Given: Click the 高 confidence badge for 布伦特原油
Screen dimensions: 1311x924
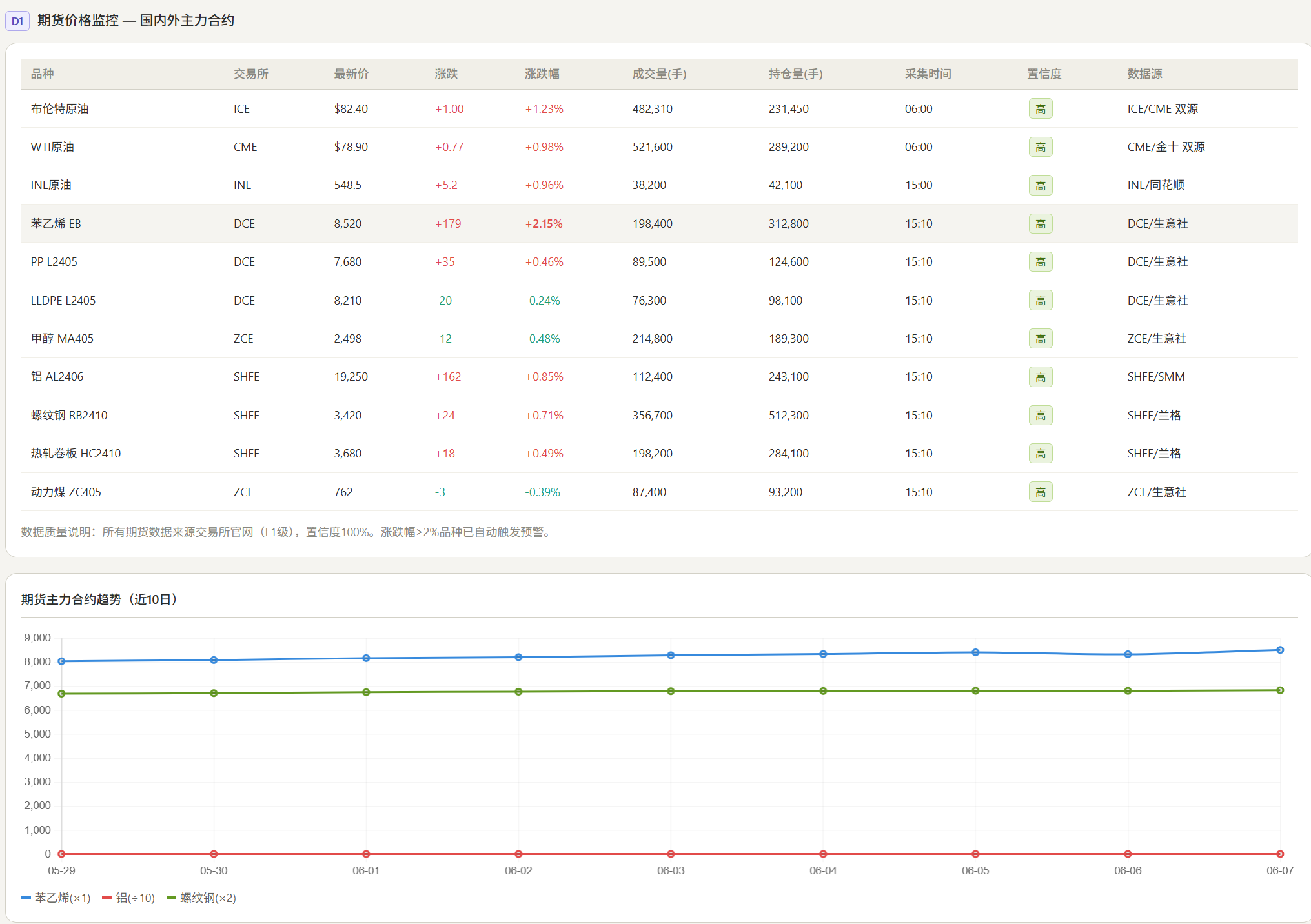Looking at the screenshot, I should click(x=1040, y=109).
